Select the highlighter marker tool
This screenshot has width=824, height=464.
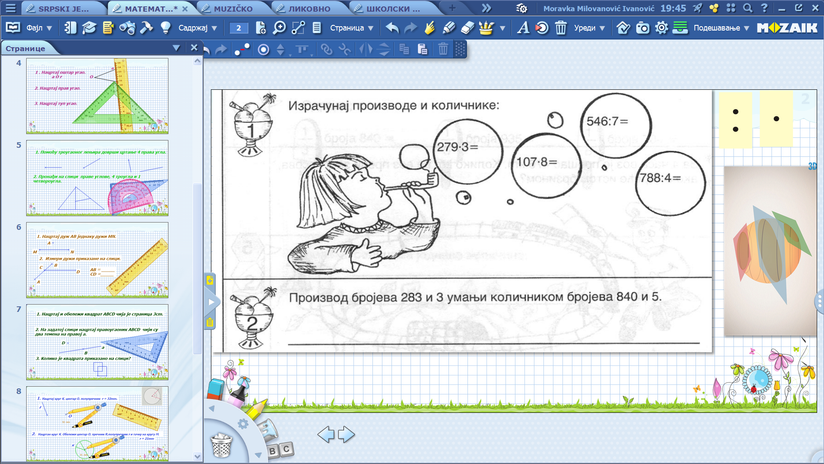click(x=449, y=28)
